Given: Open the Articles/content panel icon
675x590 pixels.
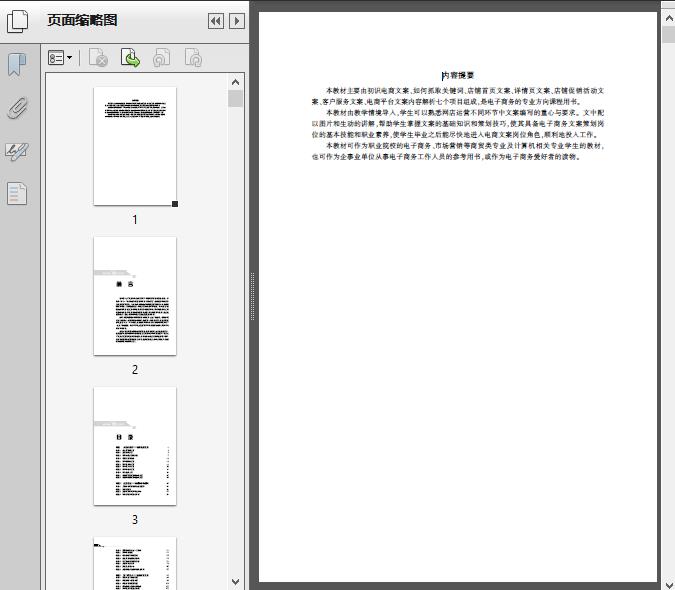Looking at the screenshot, I should pos(17,193).
